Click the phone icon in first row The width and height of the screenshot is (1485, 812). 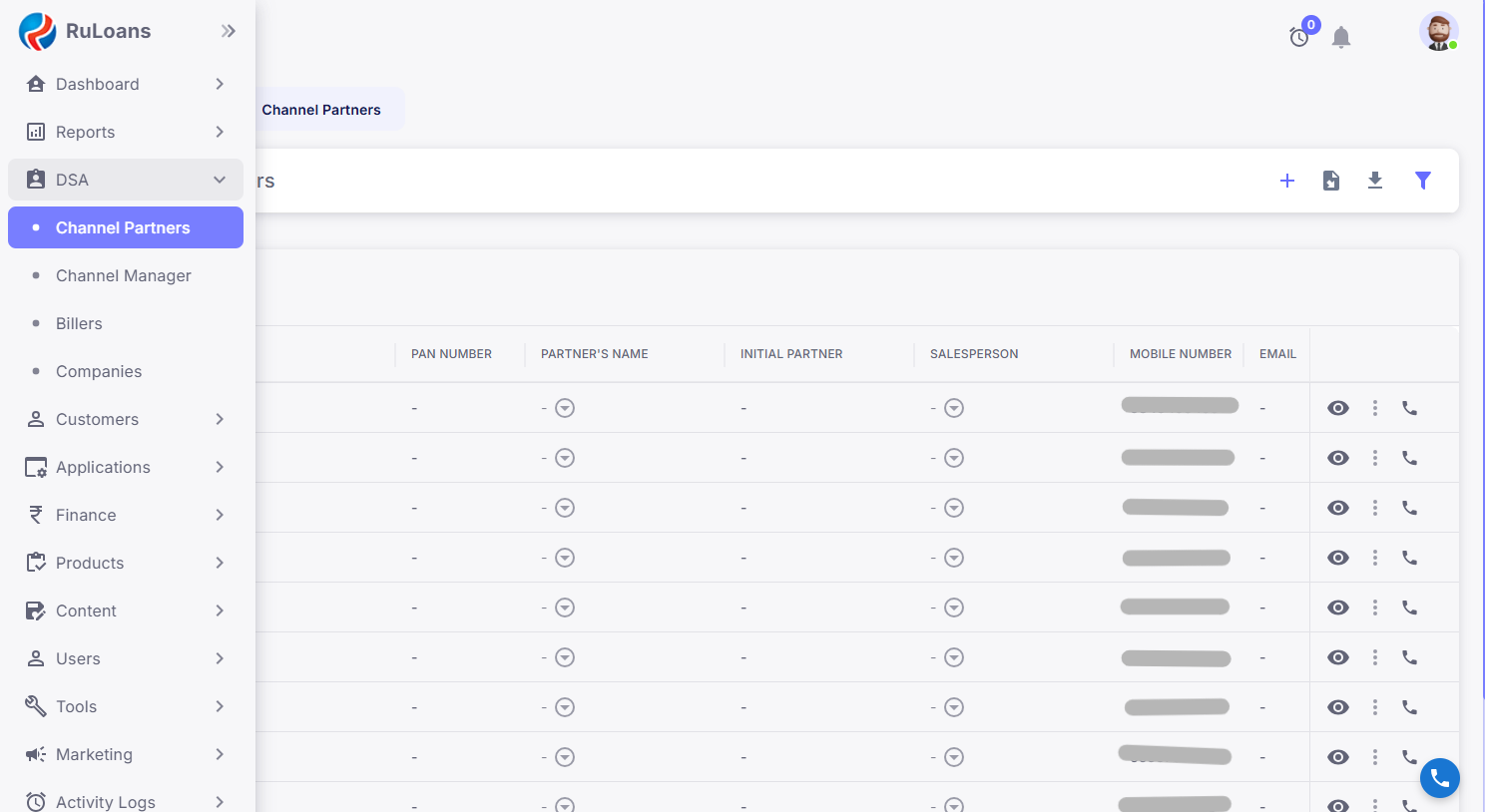pyautogui.click(x=1409, y=408)
